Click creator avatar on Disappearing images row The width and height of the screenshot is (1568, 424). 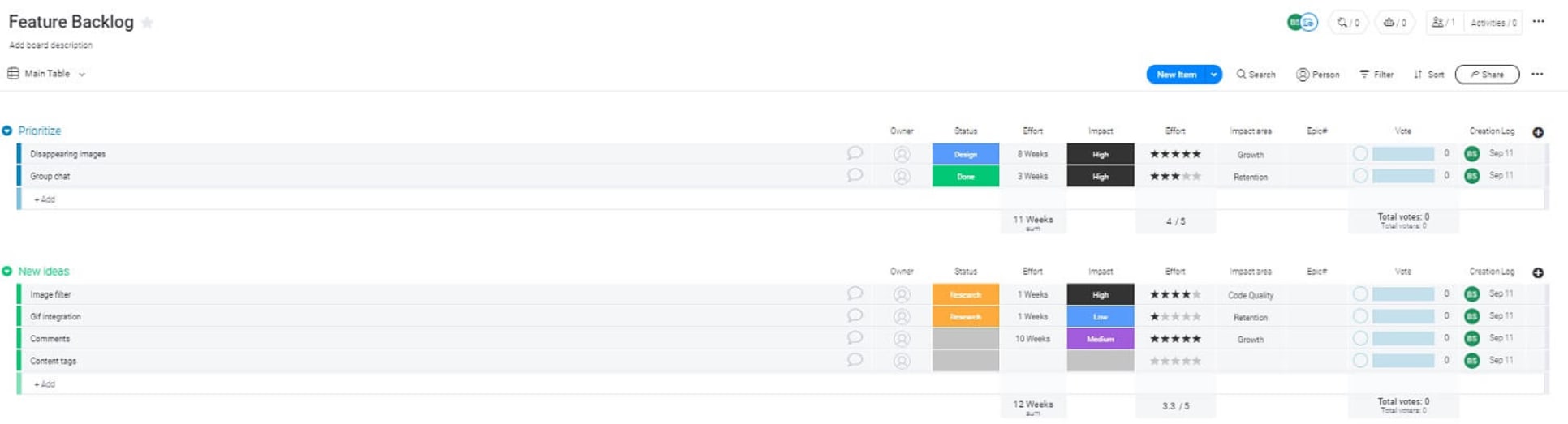[1471, 153]
